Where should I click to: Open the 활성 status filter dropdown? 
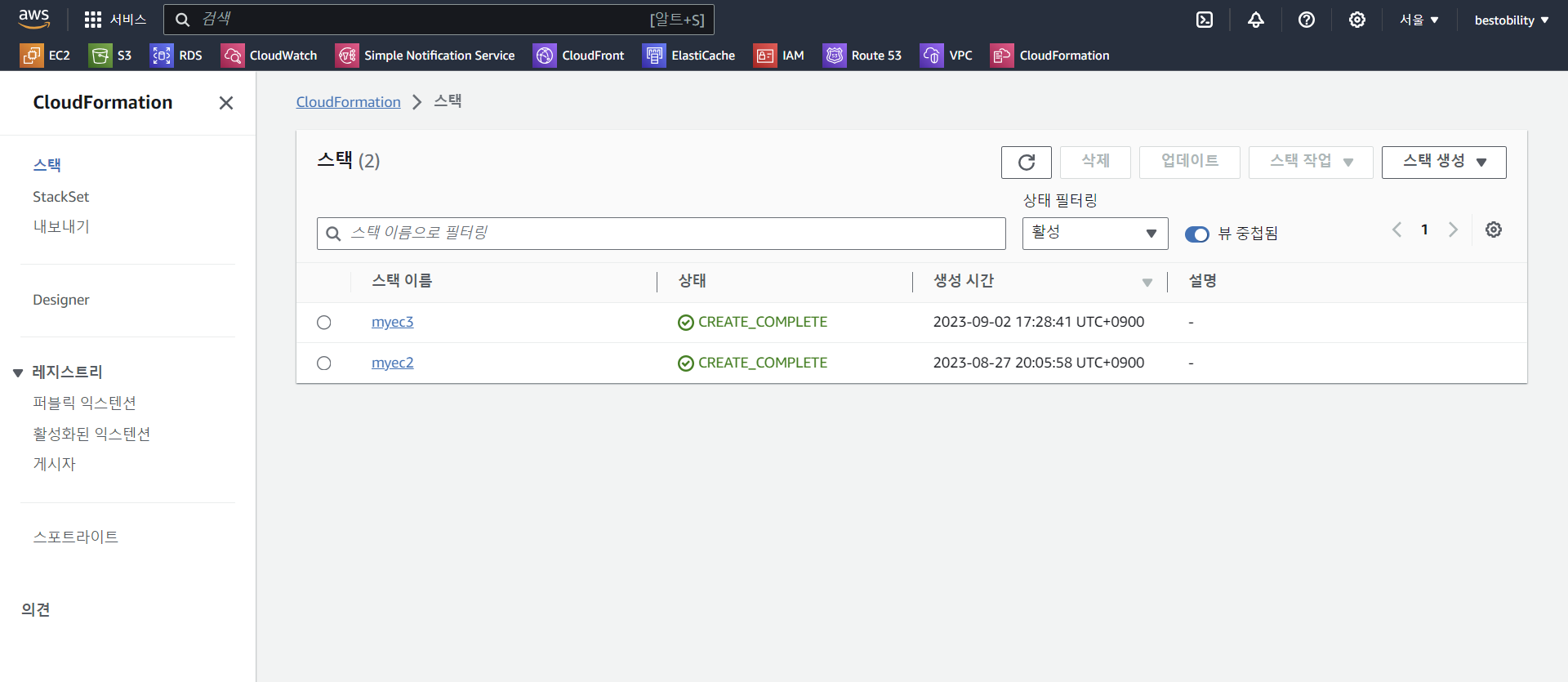pyautogui.click(x=1095, y=234)
